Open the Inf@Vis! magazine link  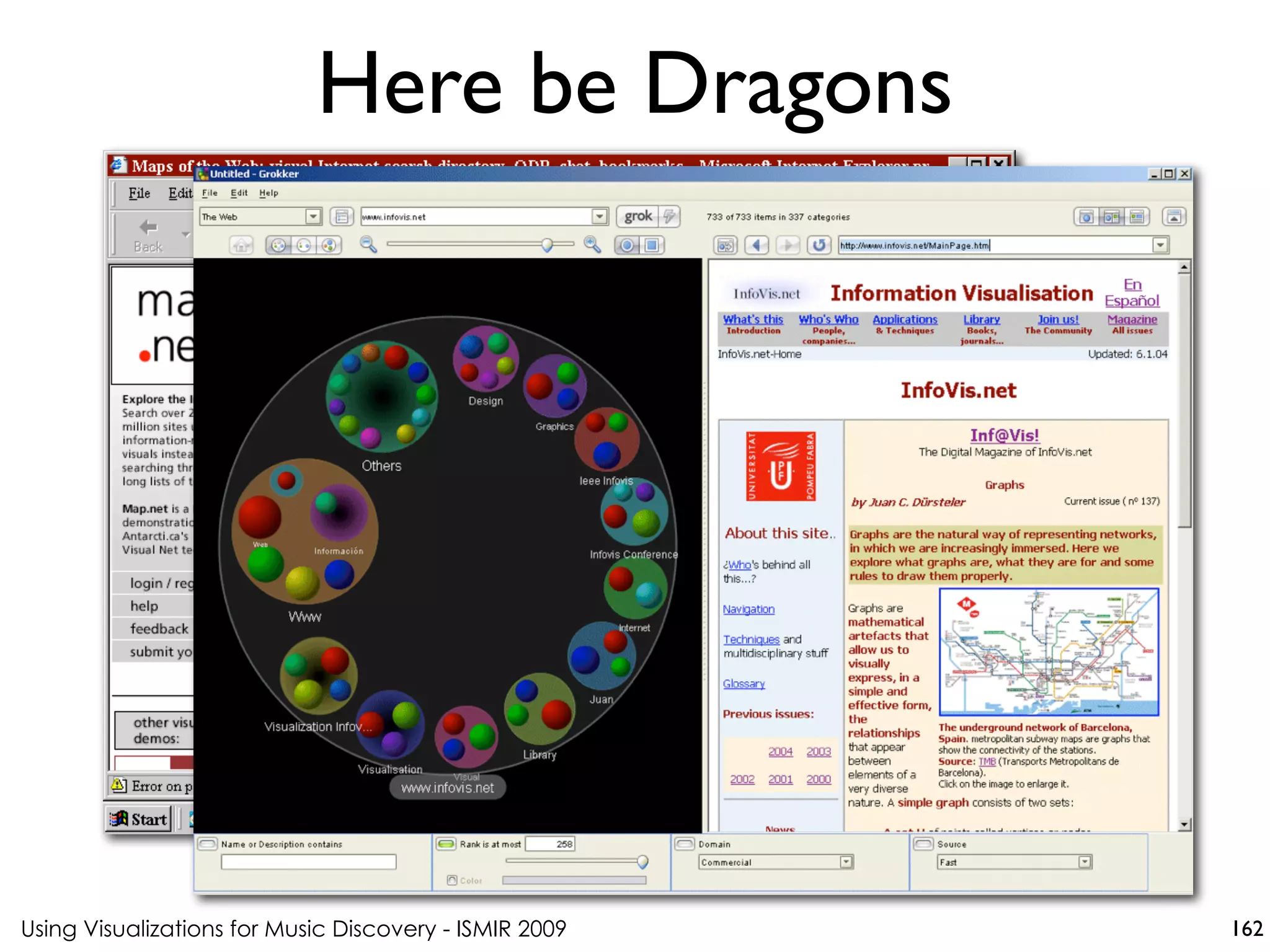[x=1005, y=435]
